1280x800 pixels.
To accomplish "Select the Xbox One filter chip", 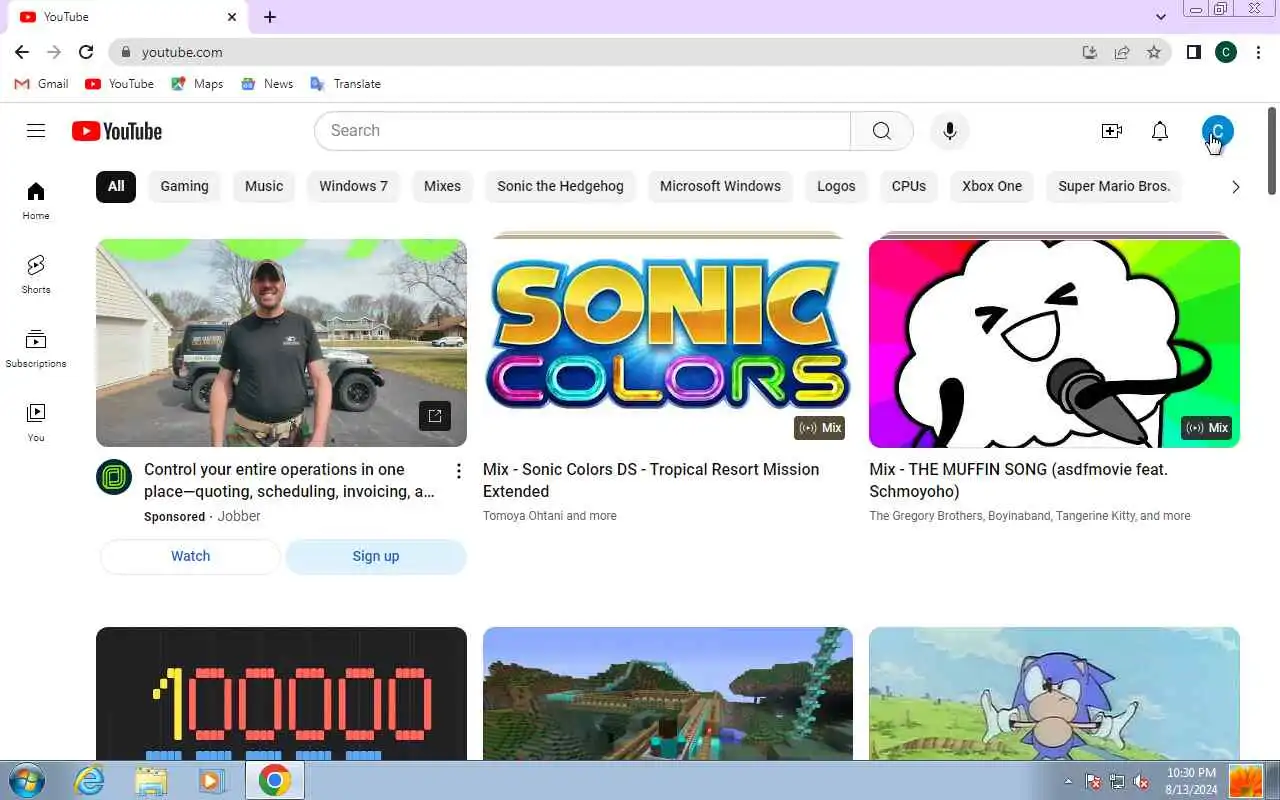I will click(x=992, y=186).
